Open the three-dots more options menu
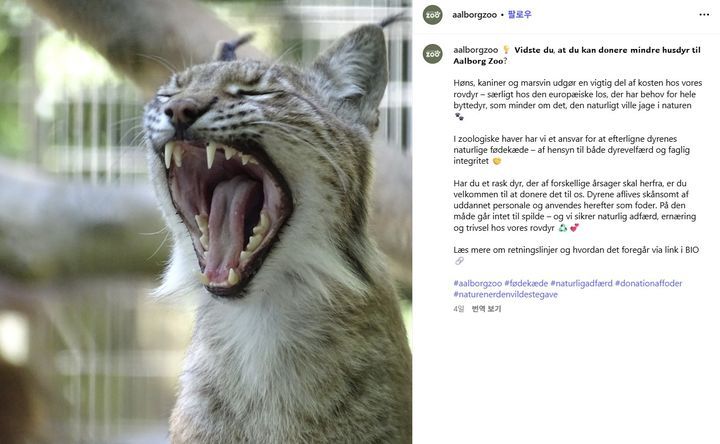Image resolution: width=720 pixels, height=444 pixels. pos(704,15)
